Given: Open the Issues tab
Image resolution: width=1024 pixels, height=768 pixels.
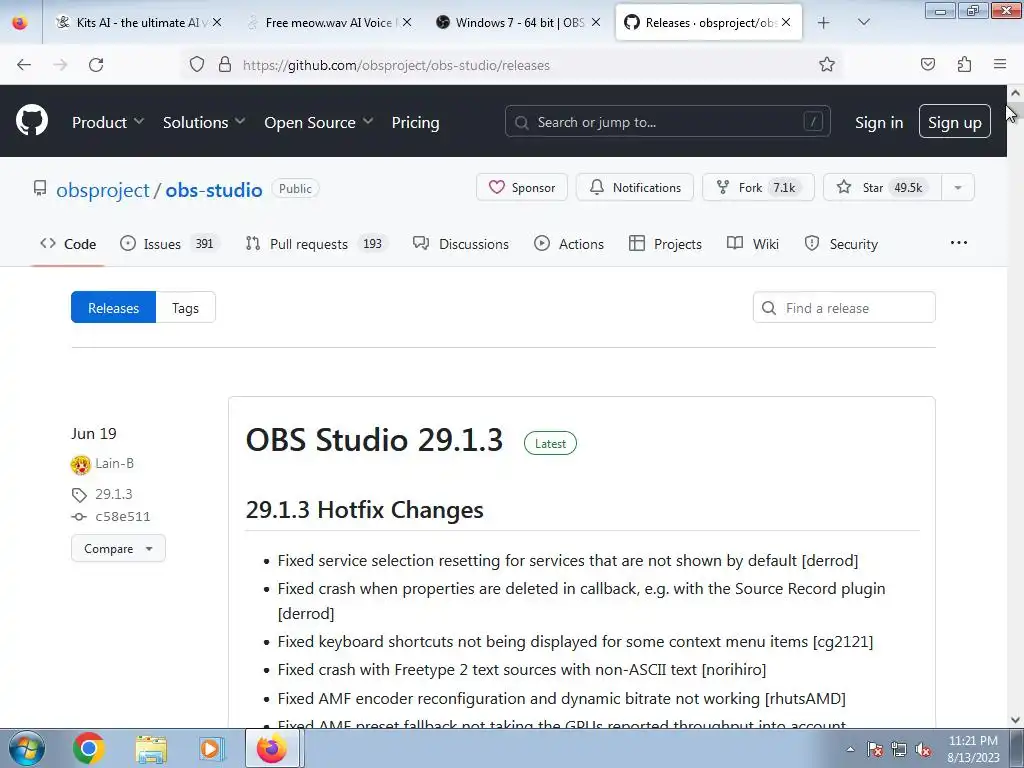Looking at the screenshot, I should pyautogui.click(x=170, y=244).
